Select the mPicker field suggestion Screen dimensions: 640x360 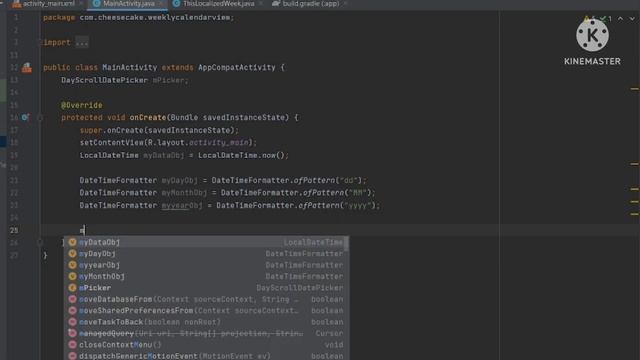[206, 288]
